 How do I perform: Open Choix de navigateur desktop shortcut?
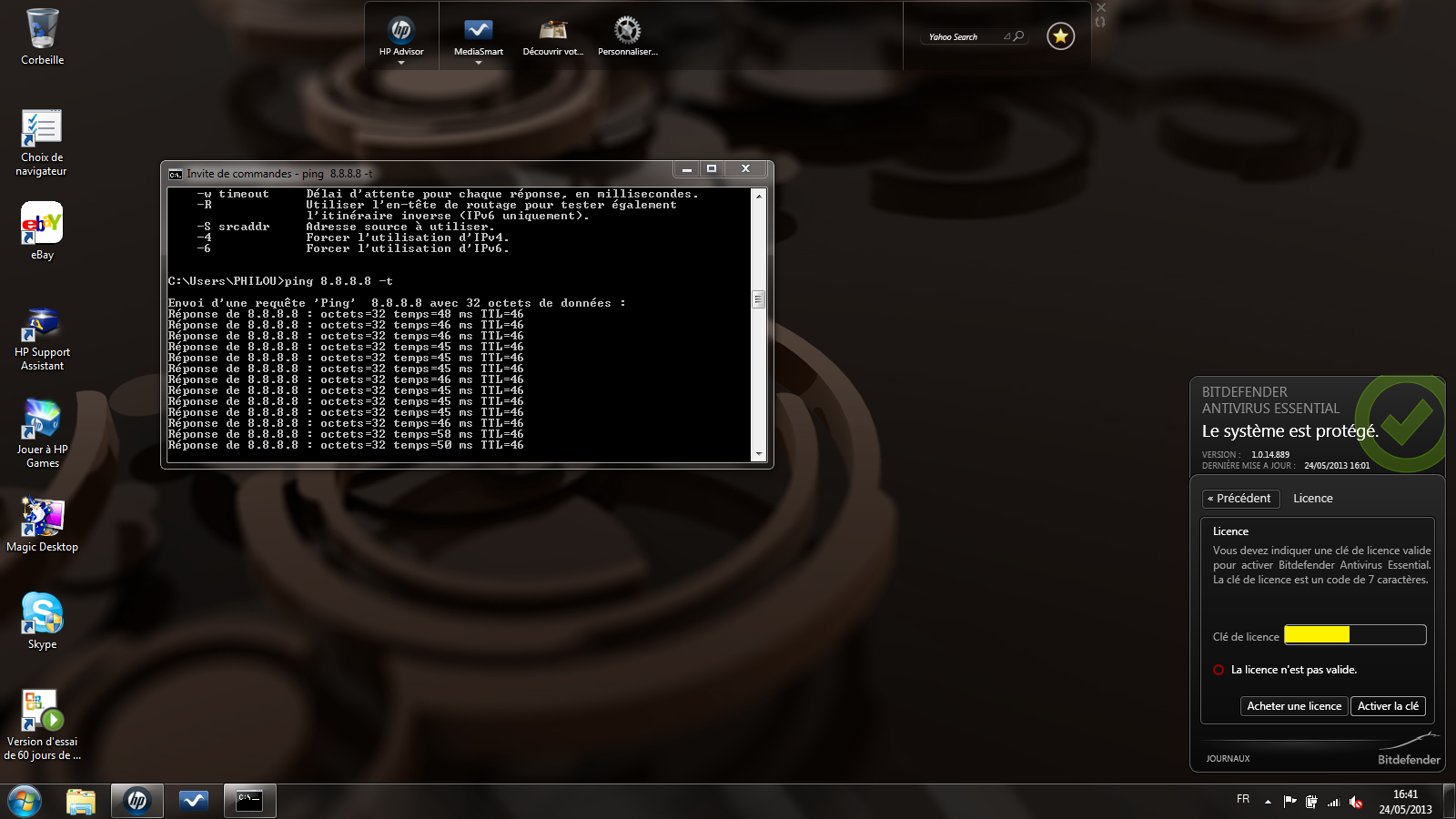click(x=42, y=143)
